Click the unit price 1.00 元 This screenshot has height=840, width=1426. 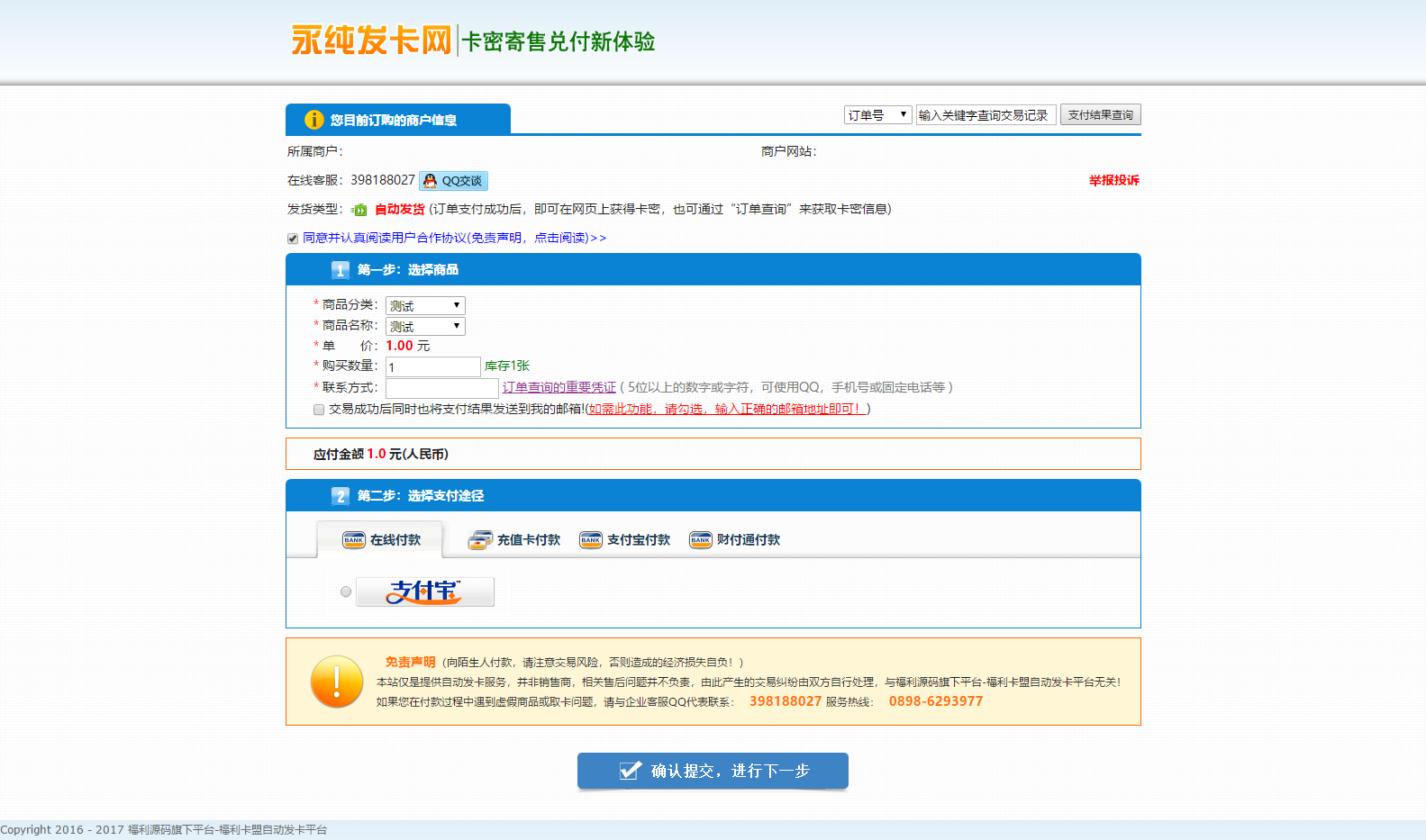coord(408,347)
